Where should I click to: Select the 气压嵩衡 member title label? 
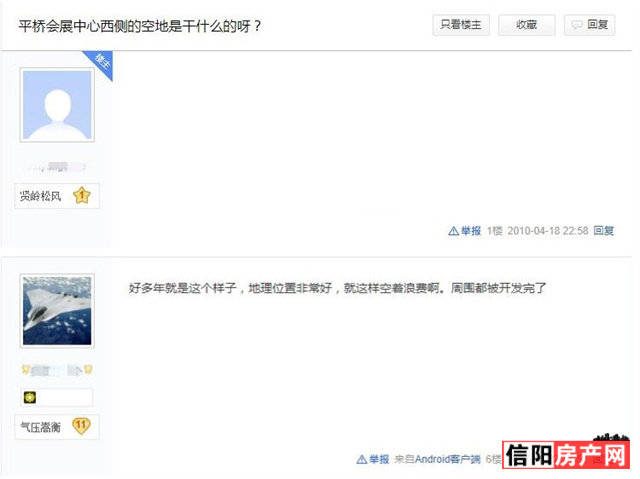tap(40, 427)
